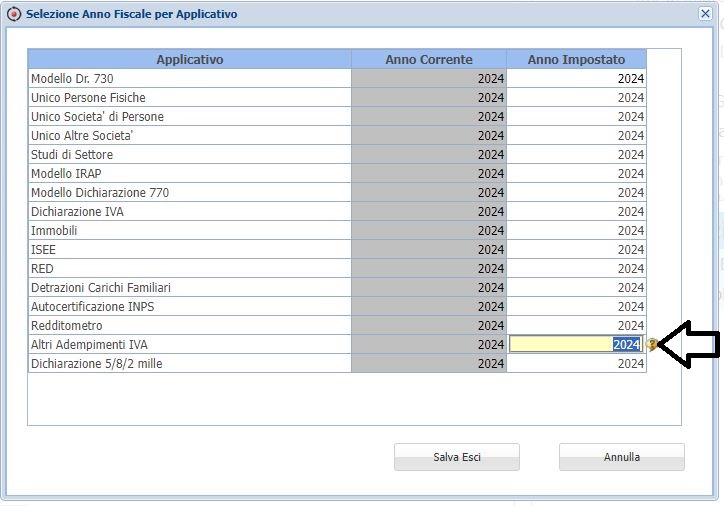This screenshot has height=506, width=724.
Task: Edit Anno Impostato for Redditometro
Action: [576, 325]
